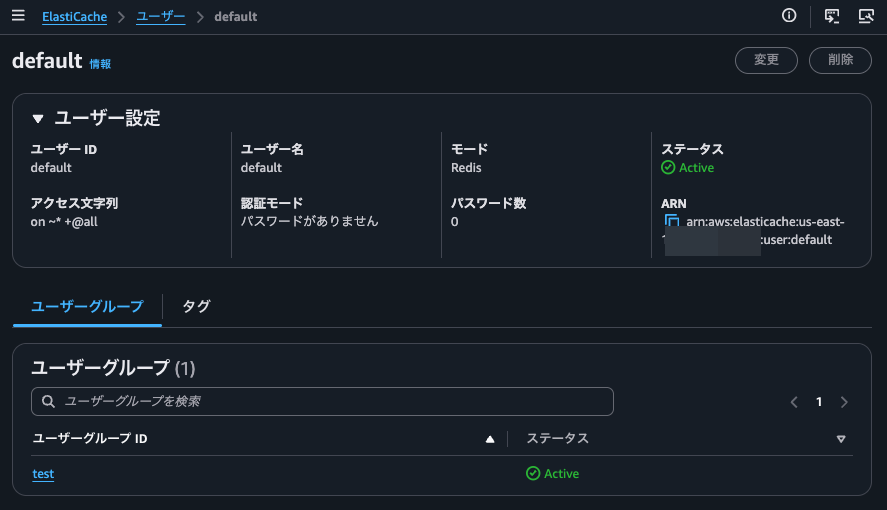Click the default breadcrumb text
887x510 pixels.
coord(235,17)
